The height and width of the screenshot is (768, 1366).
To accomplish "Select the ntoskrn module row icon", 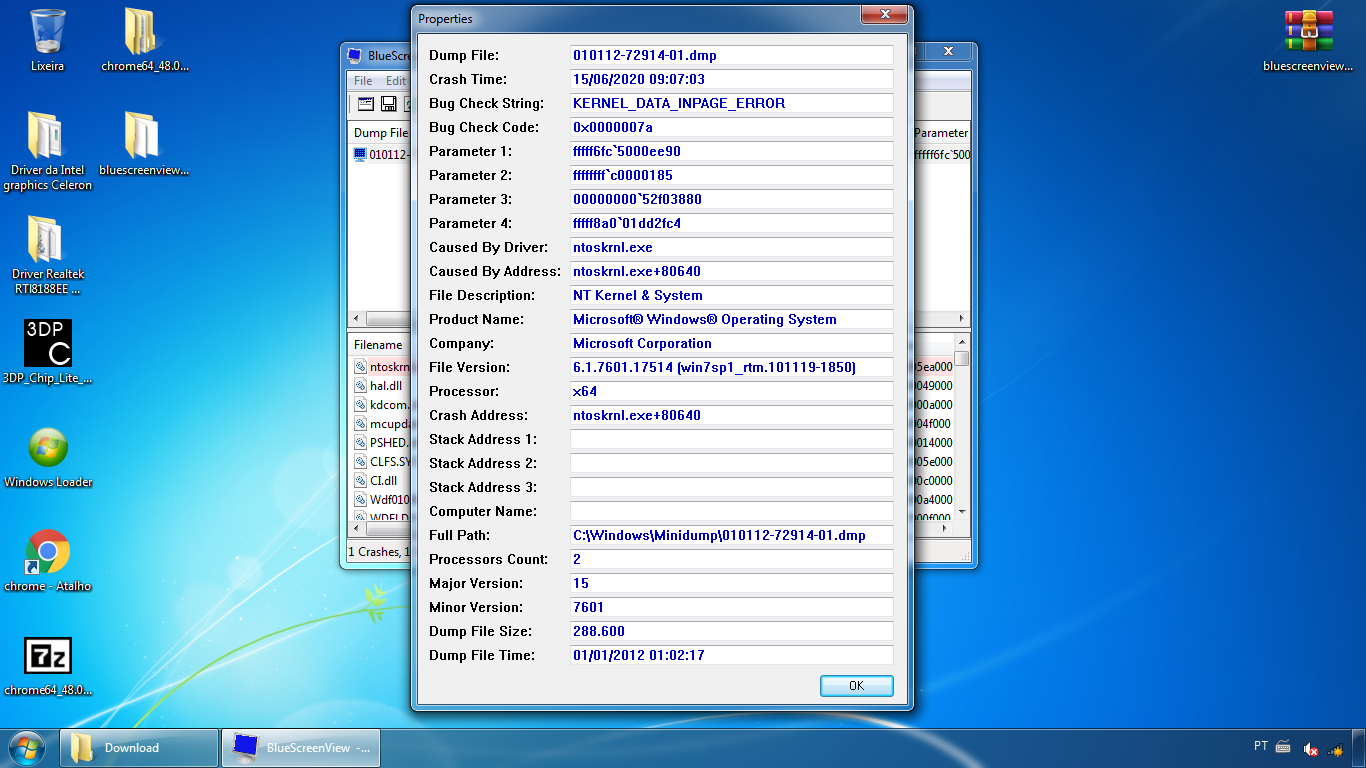I will (x=361, y=367).
